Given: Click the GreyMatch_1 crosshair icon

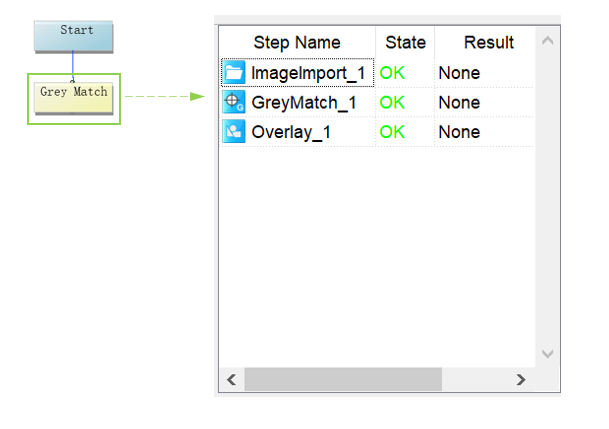Looking at the screenshot, I should [x=234, y=102].
